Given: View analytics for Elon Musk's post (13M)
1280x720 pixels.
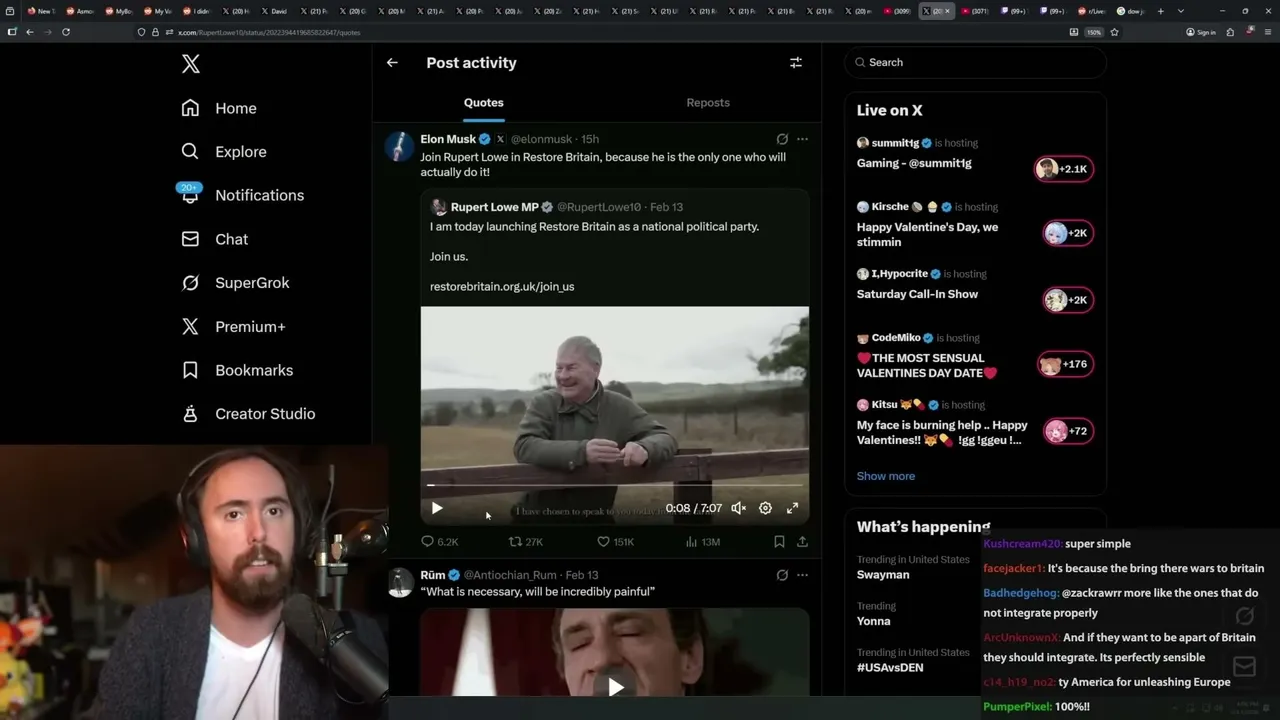Looking at the screenshot, I should [703, 542].
